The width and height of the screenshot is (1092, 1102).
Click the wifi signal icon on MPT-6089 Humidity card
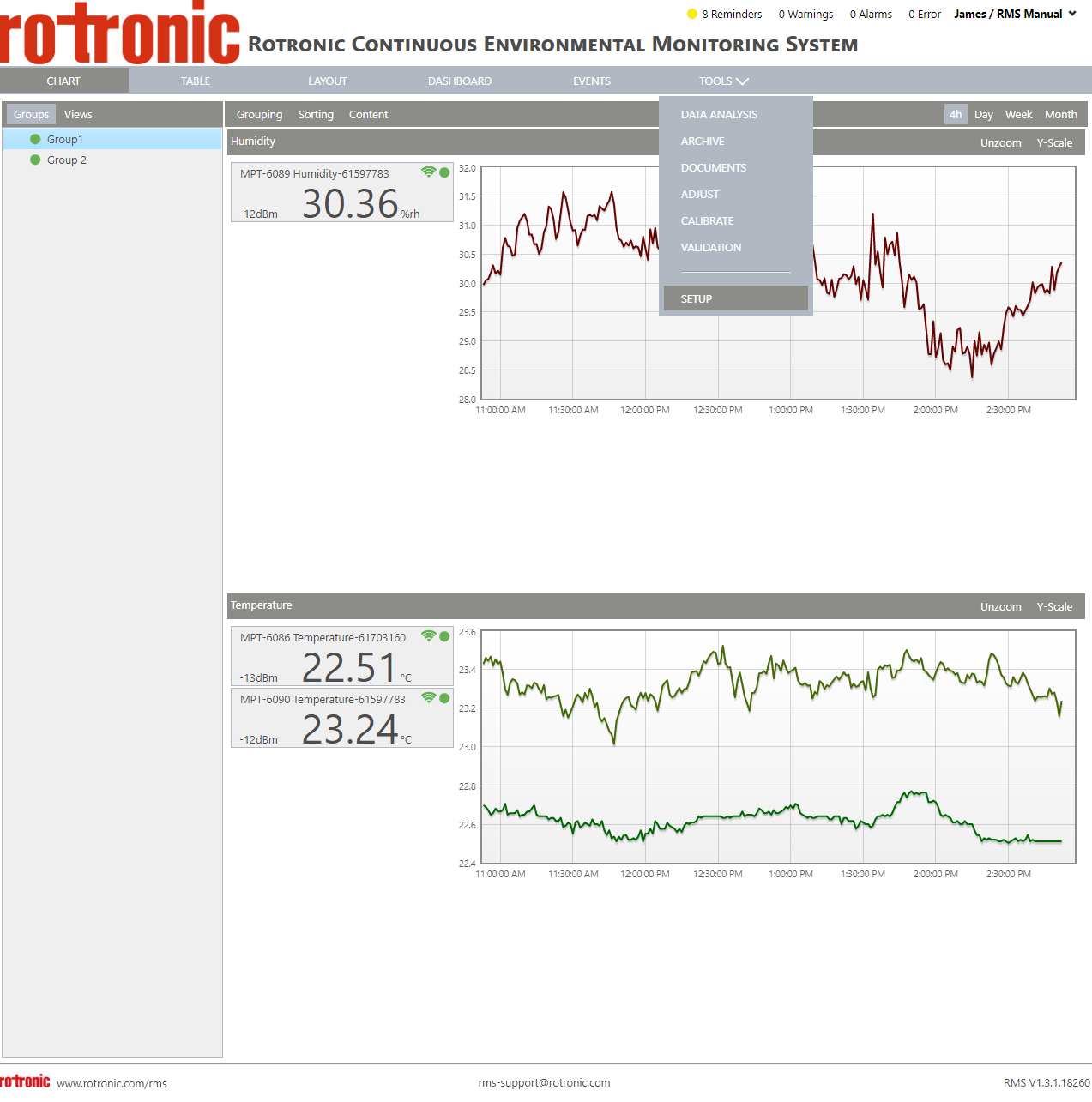coord(429,172)
